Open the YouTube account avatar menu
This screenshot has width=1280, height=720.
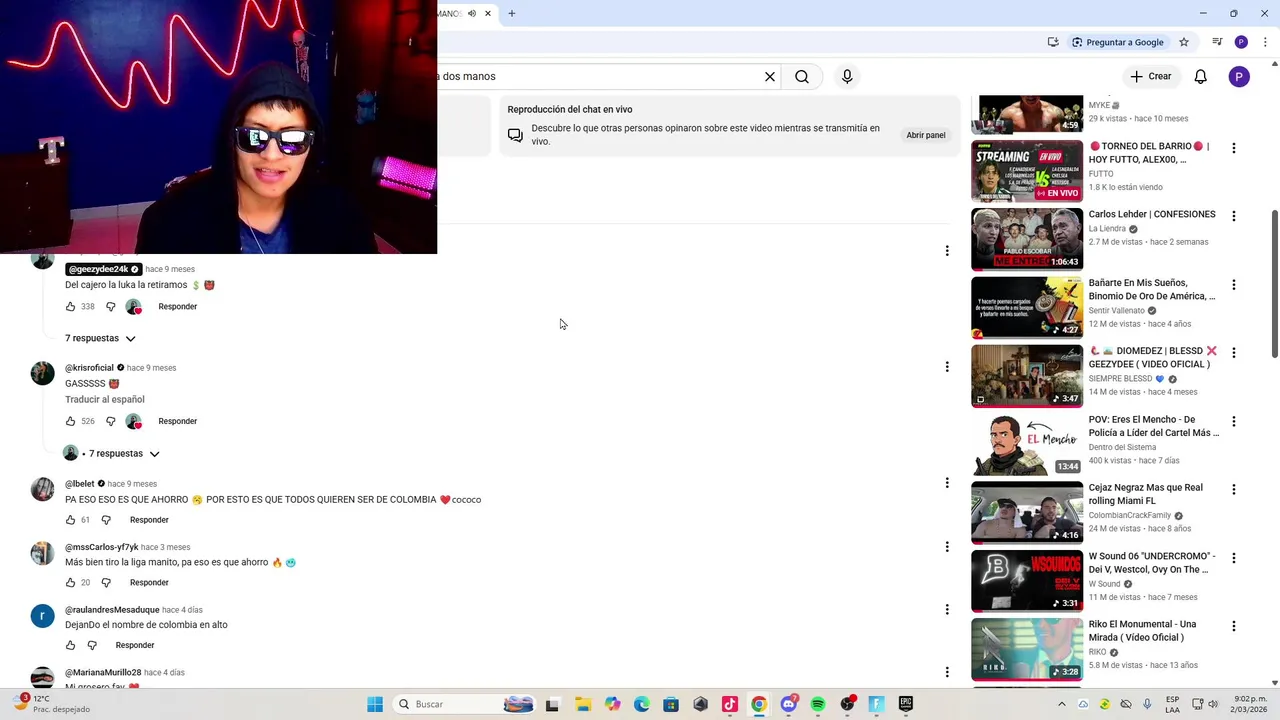point(1239,76)
